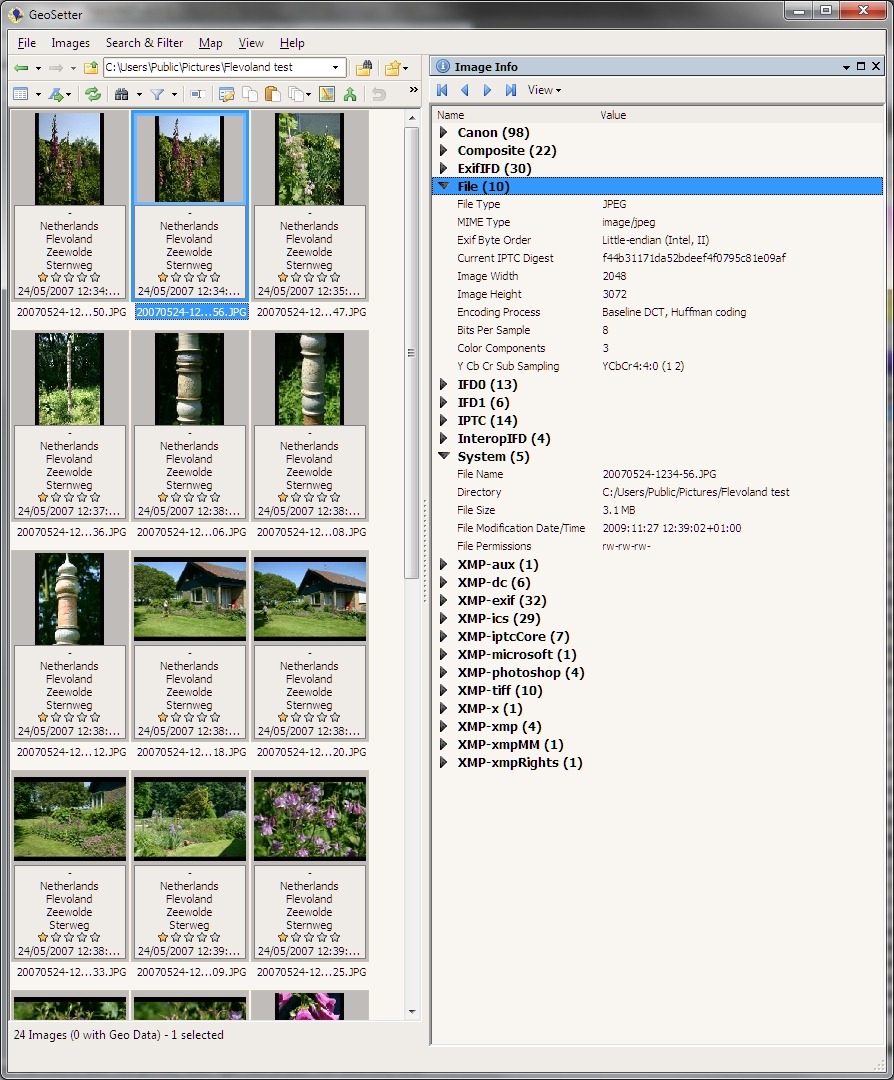Open the Search & Filter menu
The height and width of the screenshot is (1080, 894).
coord(144,43)
